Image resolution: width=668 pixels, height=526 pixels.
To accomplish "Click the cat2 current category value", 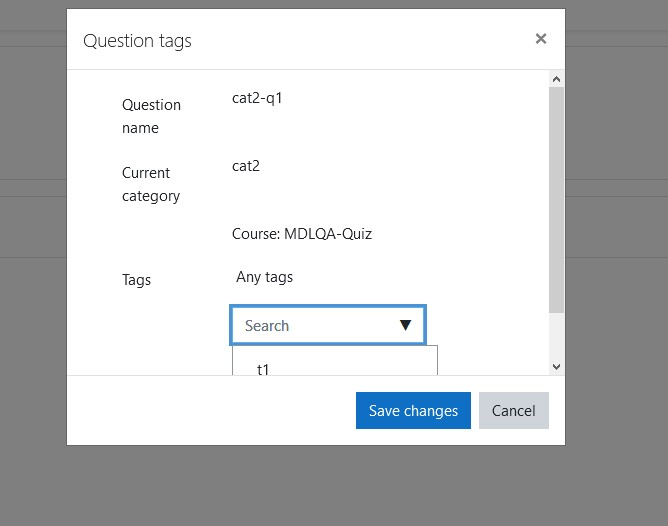I will (x=246, y=166).
